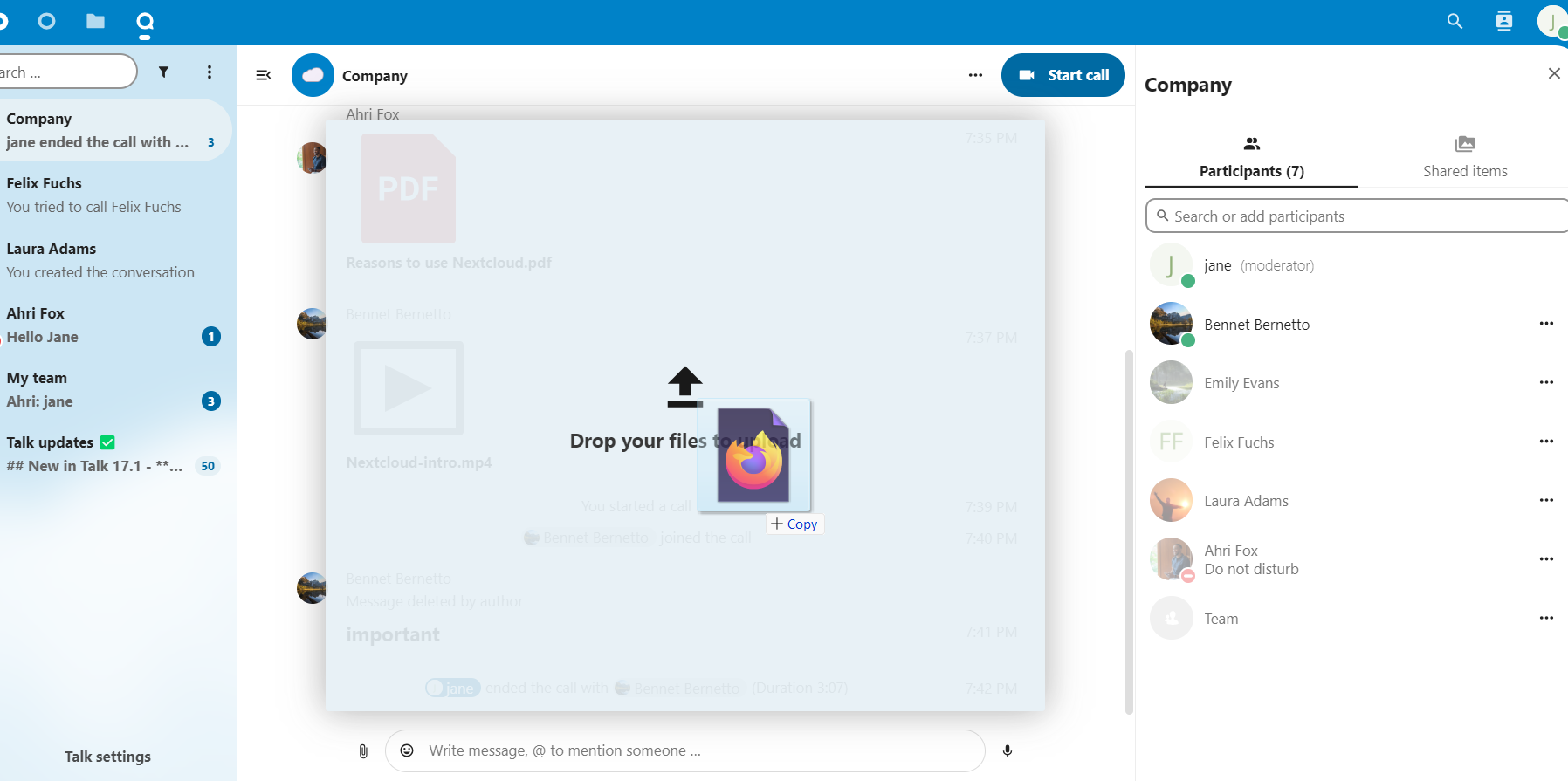The image size is (1568, 781).
Task: Click the microphone voice message icon
Action: (1008, 750)
